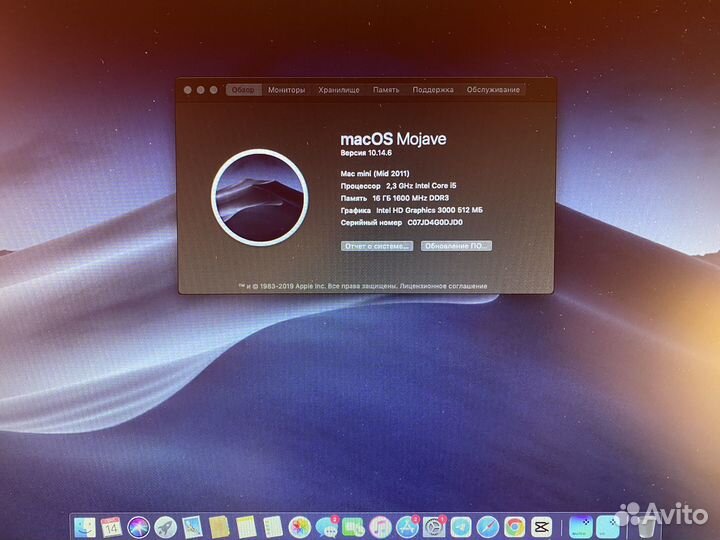Launch Siri from the Dock
Viewport: 720px width, 540px height.
click(x=139, y=527)
